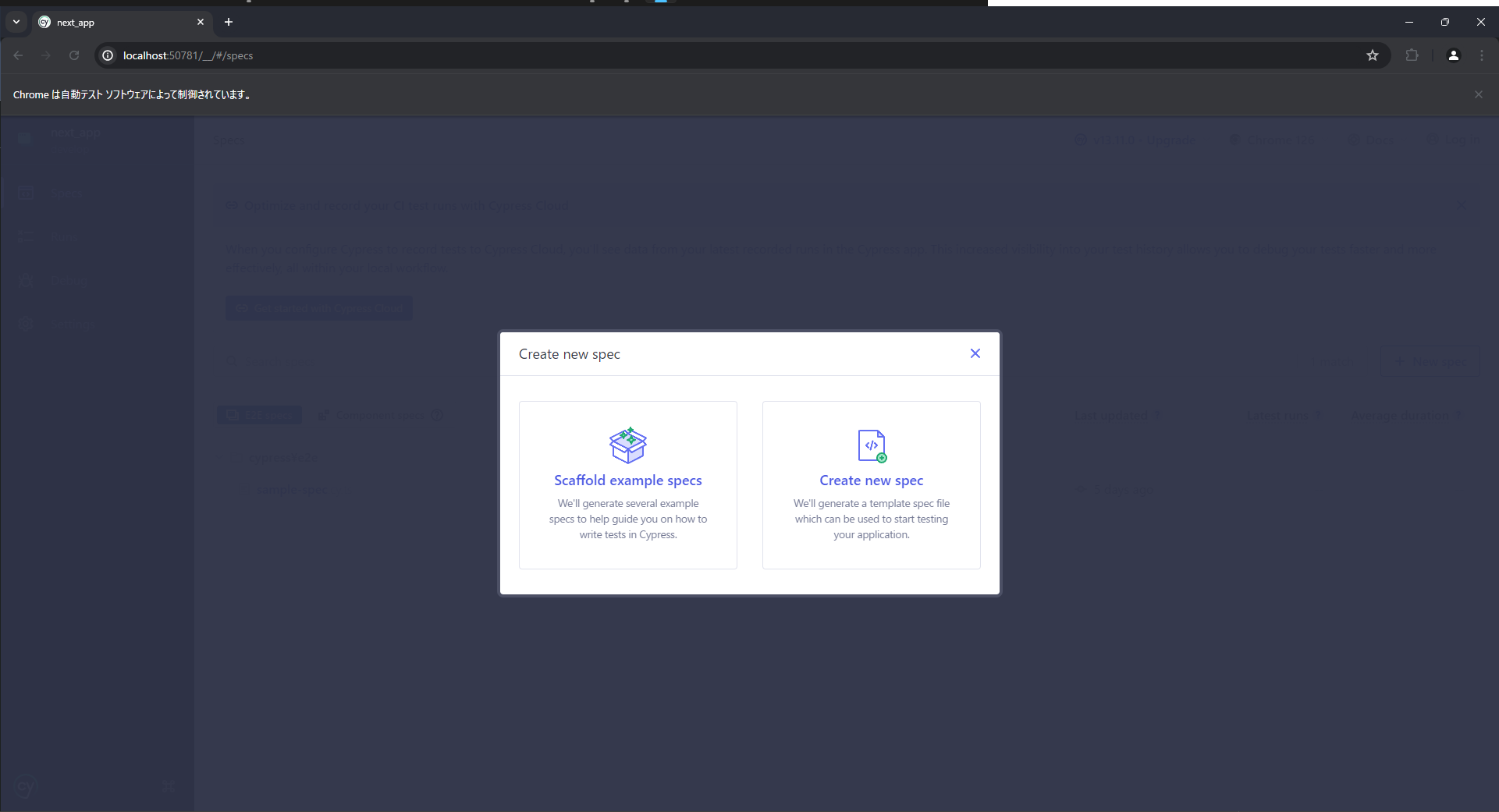Dismiss the Cypress Cloud banner
Viewport: 1499px width, 812px height.
pos(1461,205)
